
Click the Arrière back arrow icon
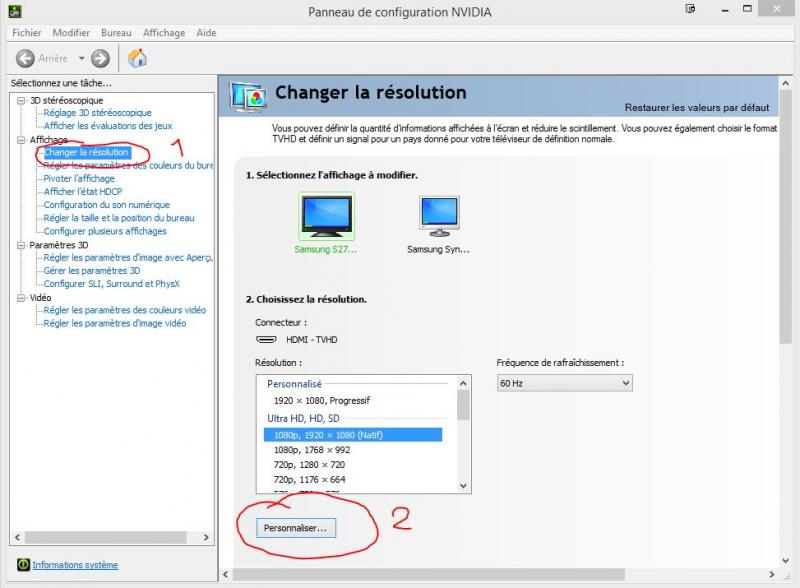click(25, 59)
